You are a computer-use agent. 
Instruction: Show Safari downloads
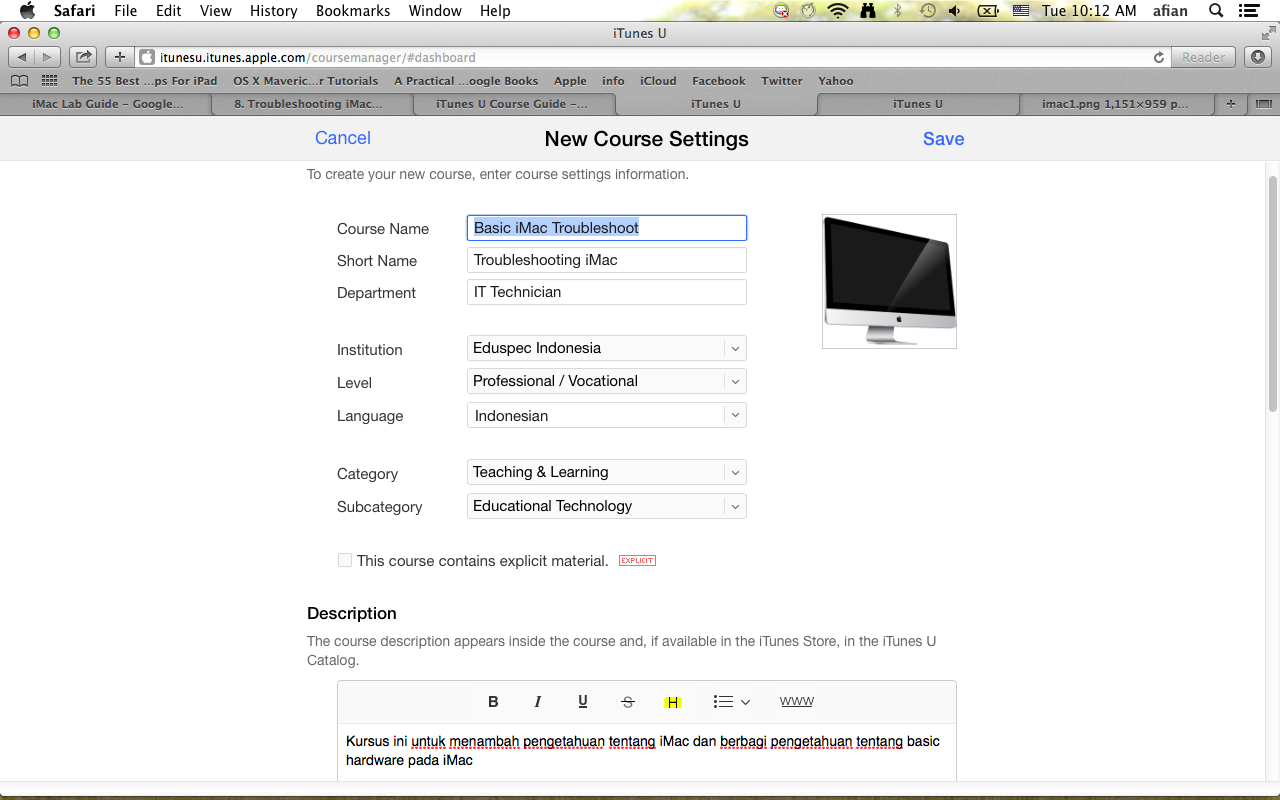tap(1257, 57)
